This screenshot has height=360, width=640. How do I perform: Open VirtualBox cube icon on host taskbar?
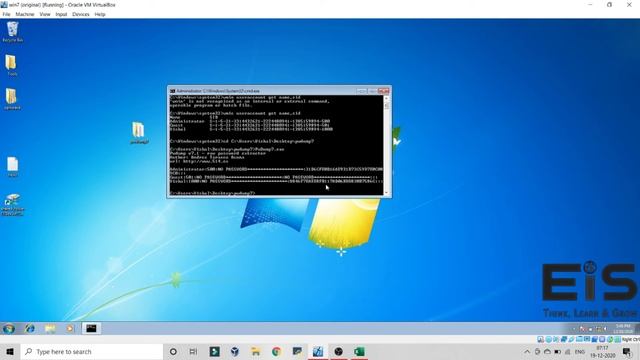[235, 351]
